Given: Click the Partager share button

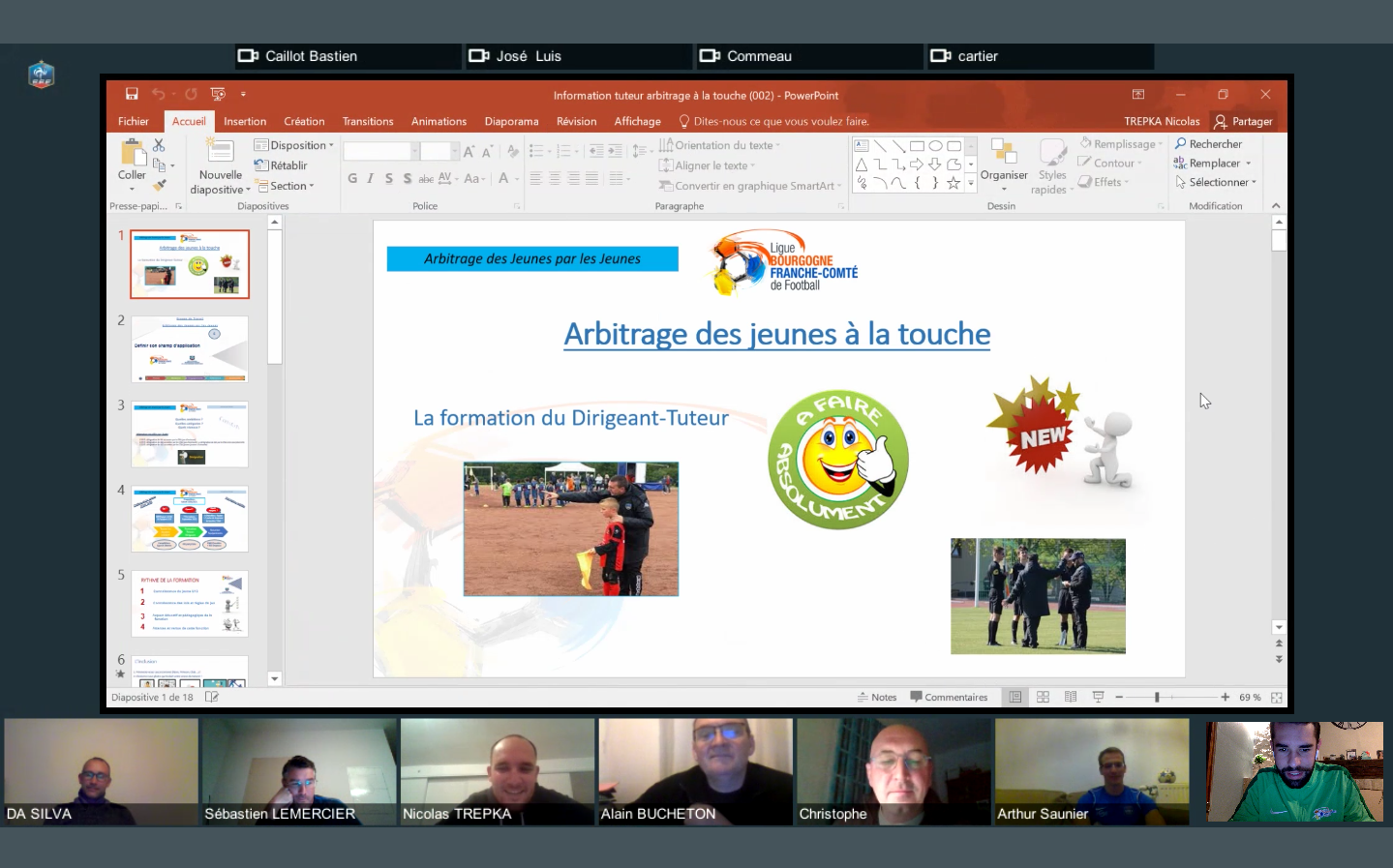Looking at the screenshot, I should point(1244,121).
